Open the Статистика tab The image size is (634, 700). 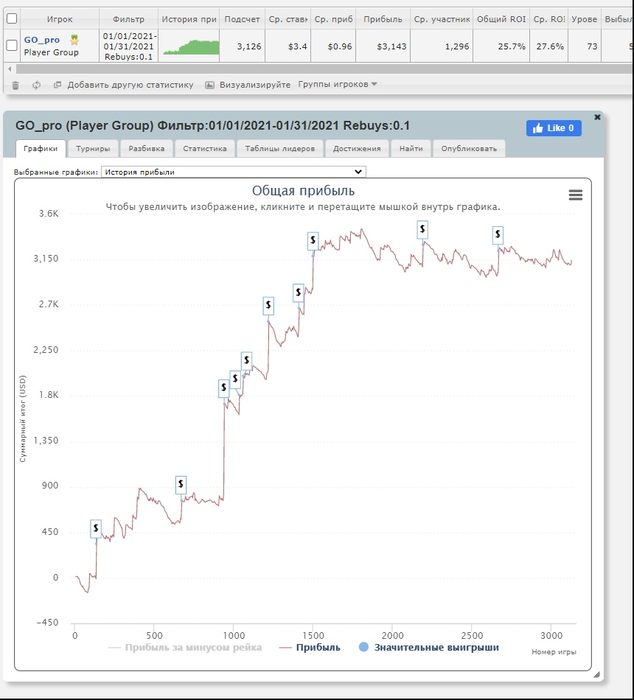coord(205,149)
